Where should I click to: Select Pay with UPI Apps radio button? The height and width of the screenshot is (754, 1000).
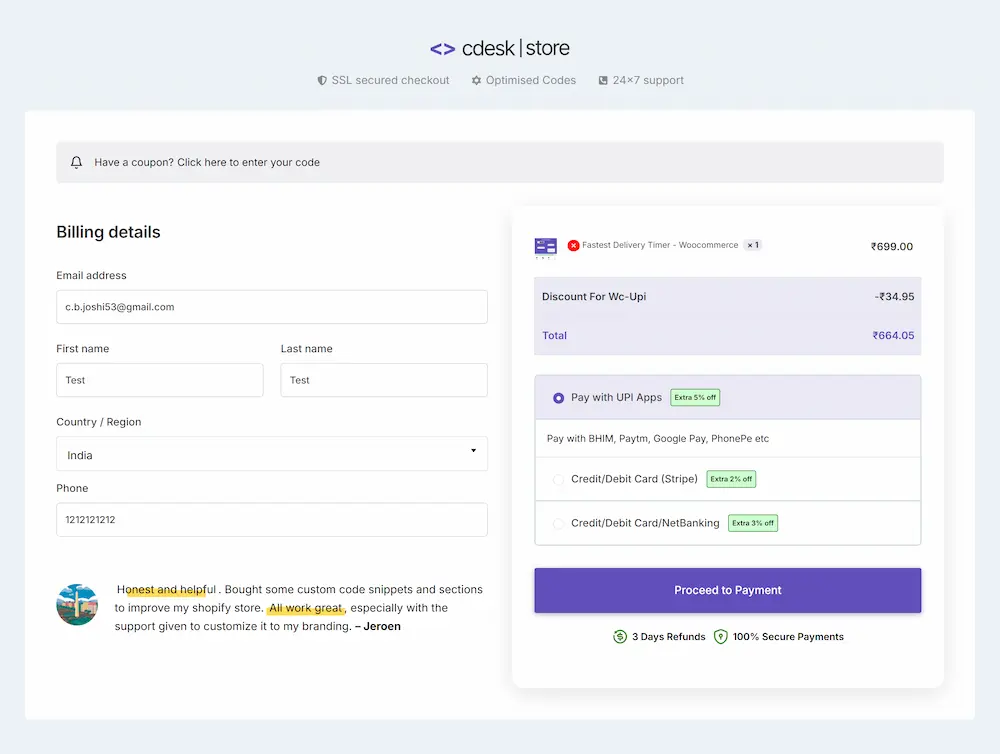[x=558, y=398]
